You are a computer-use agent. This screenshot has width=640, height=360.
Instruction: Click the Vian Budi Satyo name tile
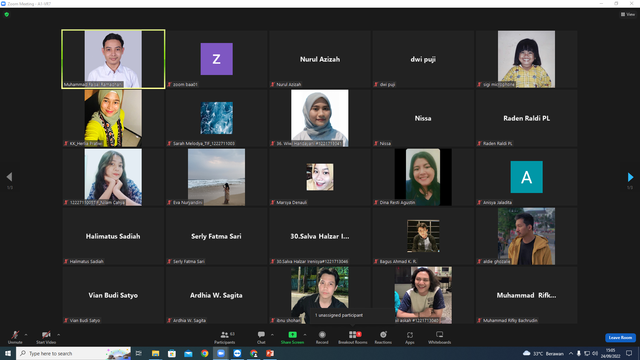(113, 295)
